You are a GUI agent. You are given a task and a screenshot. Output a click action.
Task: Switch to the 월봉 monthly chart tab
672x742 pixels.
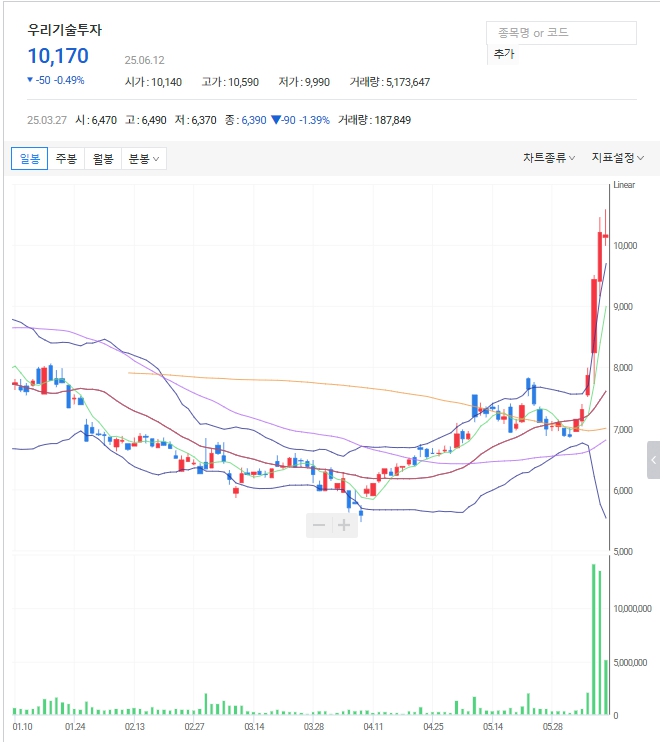(103, 159)
